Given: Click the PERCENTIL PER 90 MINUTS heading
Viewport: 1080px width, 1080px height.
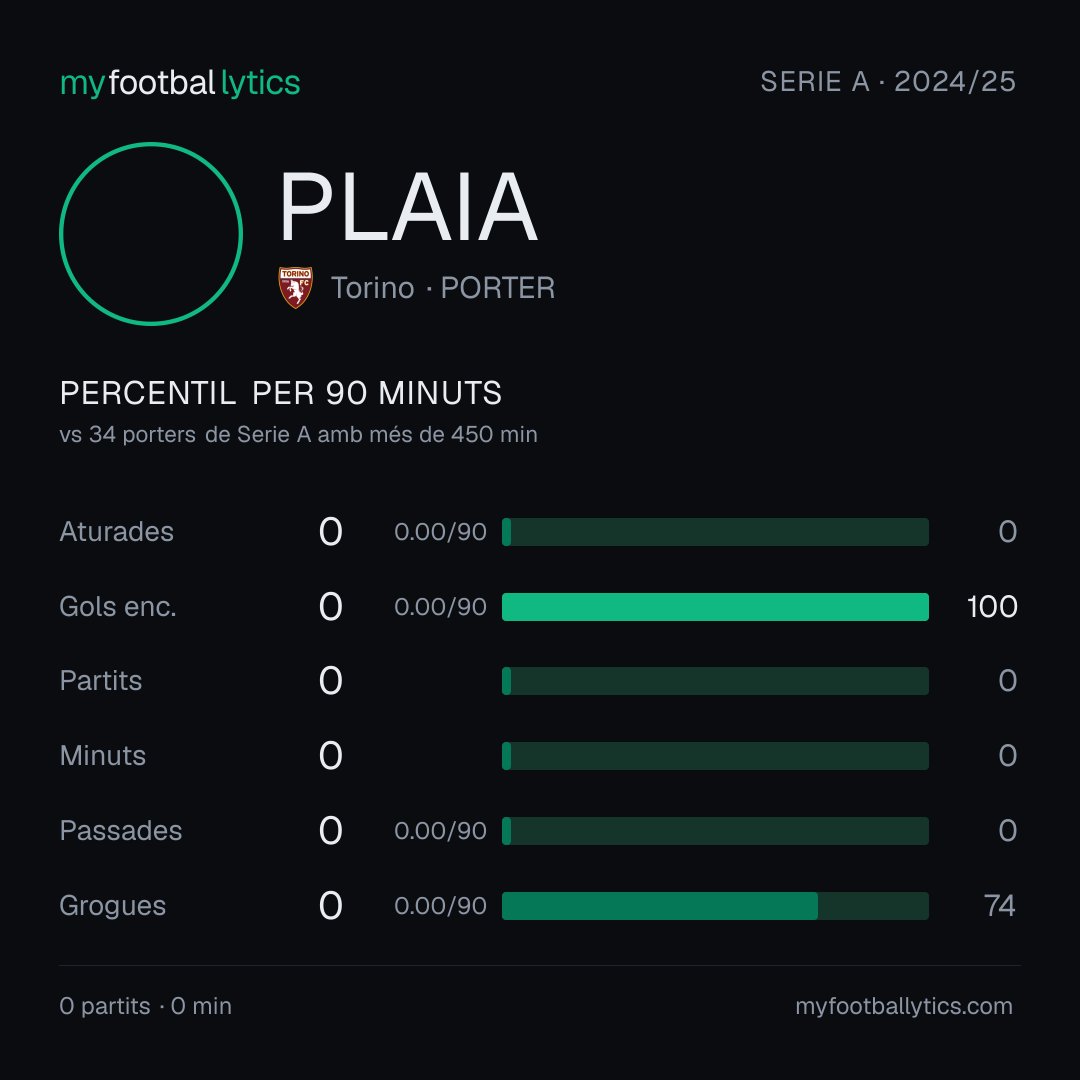Looking at the screenshot, I should pyautogui.click(x=280, y=393).
